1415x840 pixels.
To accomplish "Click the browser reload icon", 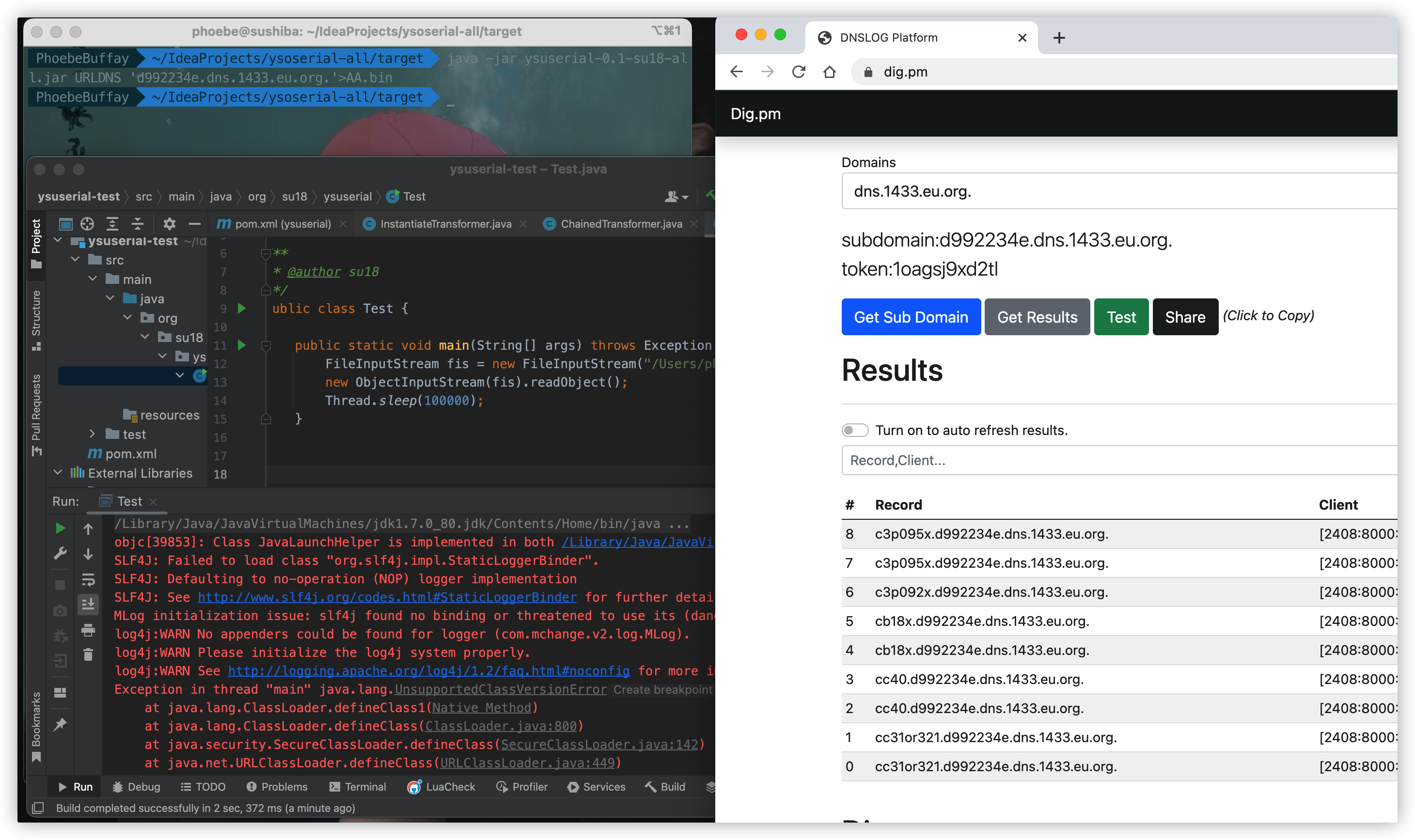I will (x=799, y=72).
